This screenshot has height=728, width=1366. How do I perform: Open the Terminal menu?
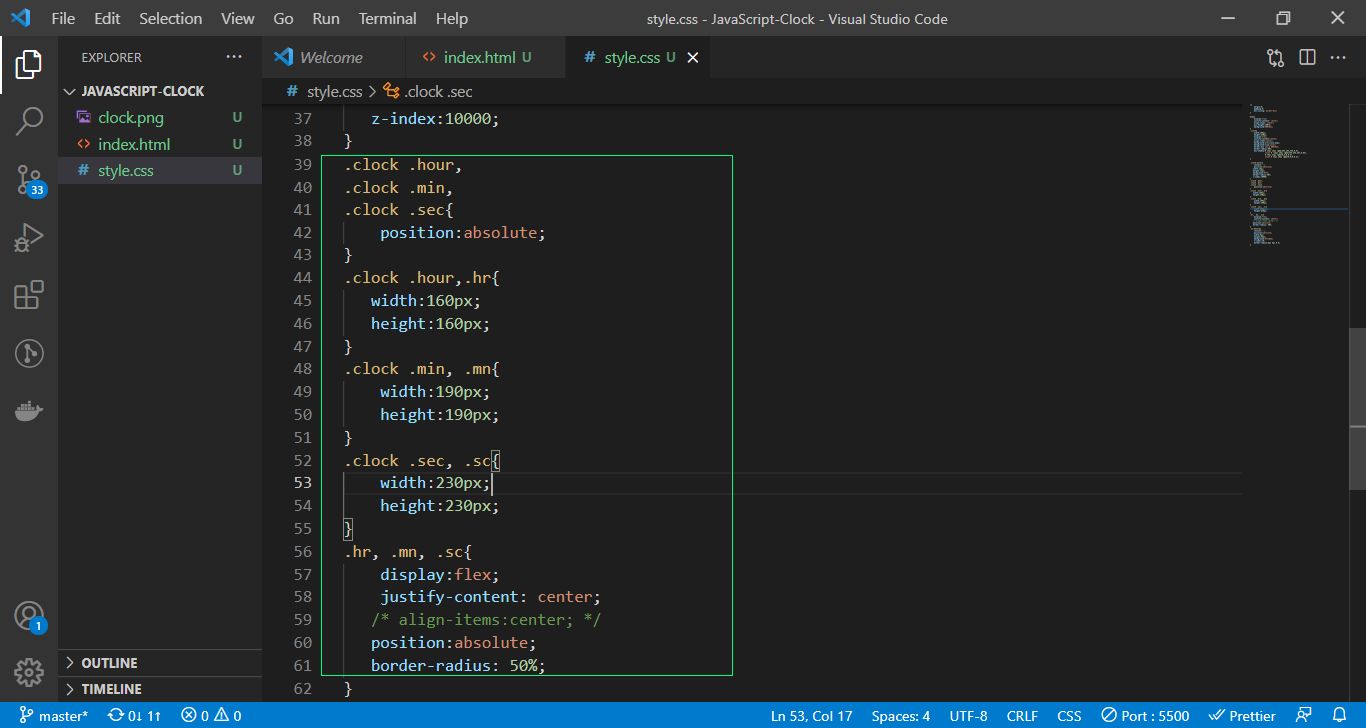click(387, 18)
